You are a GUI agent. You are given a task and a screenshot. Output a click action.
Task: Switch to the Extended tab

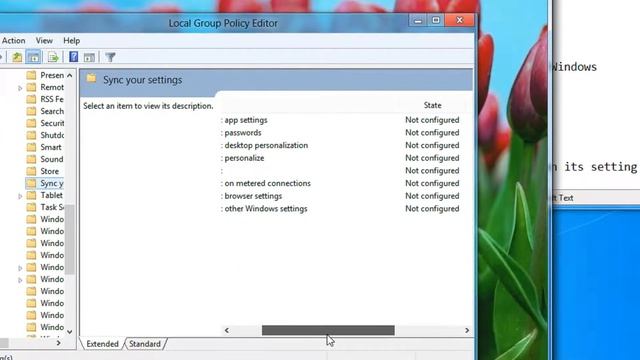tap(102, 344)
